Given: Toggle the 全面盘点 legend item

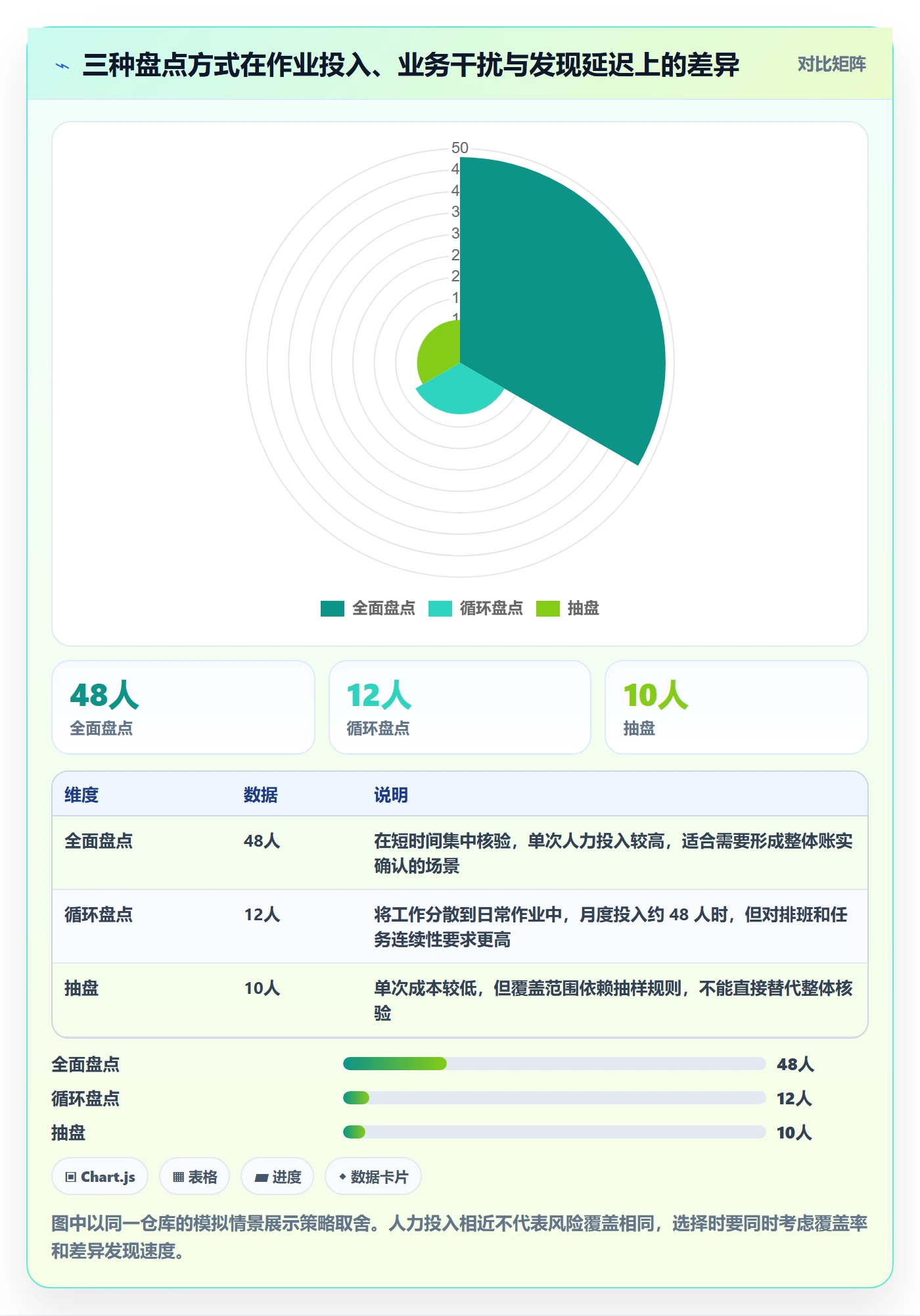Looking at the screenshot, I should tap(368, 608).
